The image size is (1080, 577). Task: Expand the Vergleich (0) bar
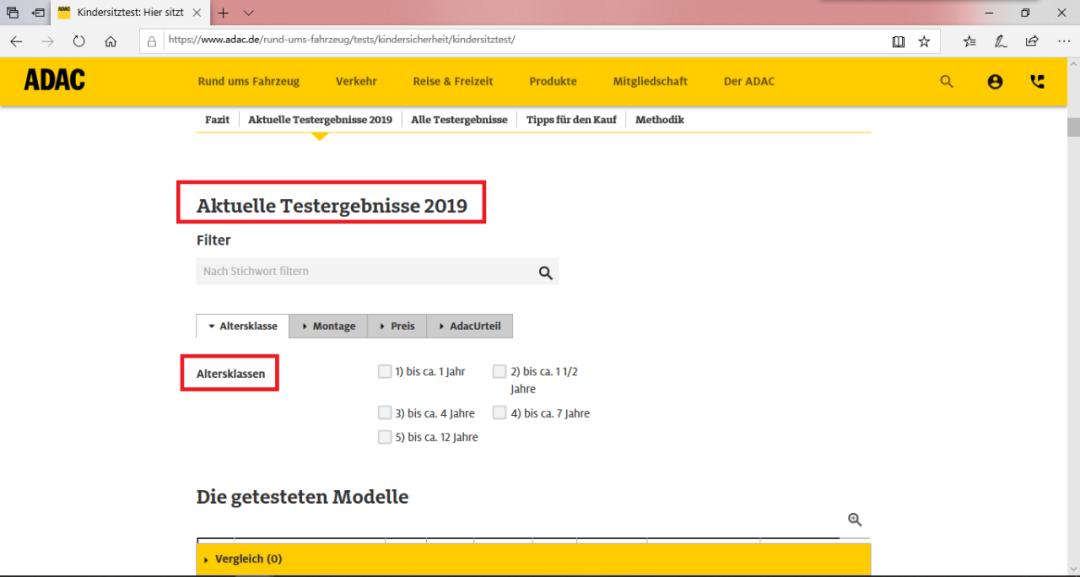tap(533, 559)
